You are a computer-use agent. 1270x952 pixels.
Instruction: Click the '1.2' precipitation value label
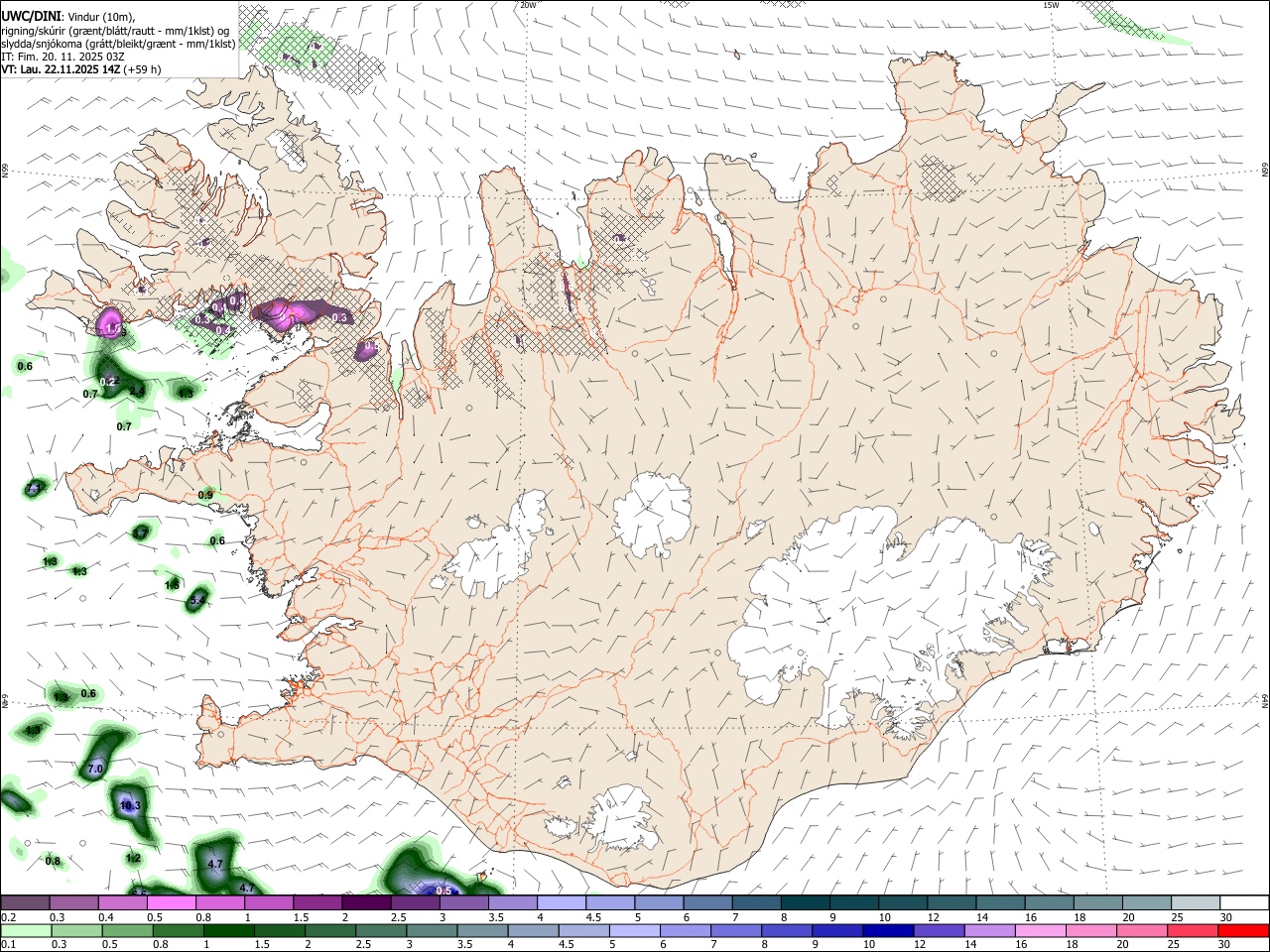point(134,858)
